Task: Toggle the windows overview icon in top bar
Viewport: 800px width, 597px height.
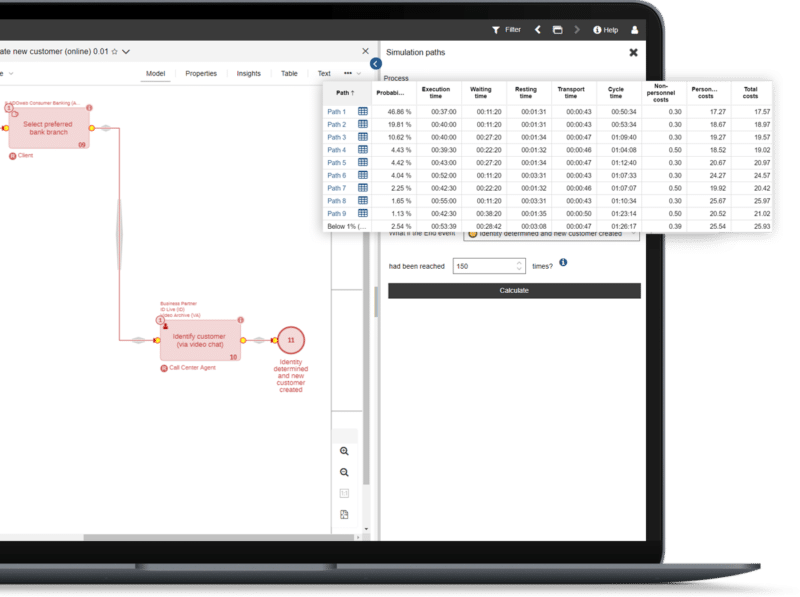Action: [x=558, y=29]
